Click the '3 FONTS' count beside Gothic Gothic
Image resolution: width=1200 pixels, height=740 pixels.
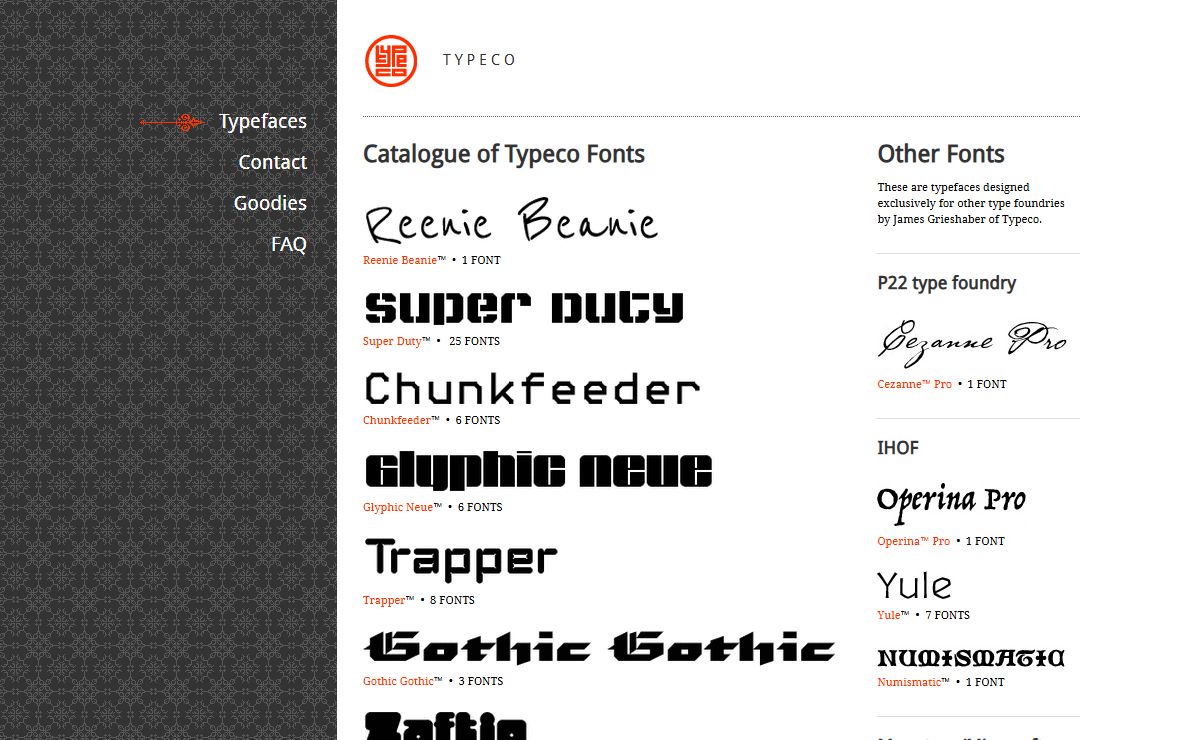[481, 681]
